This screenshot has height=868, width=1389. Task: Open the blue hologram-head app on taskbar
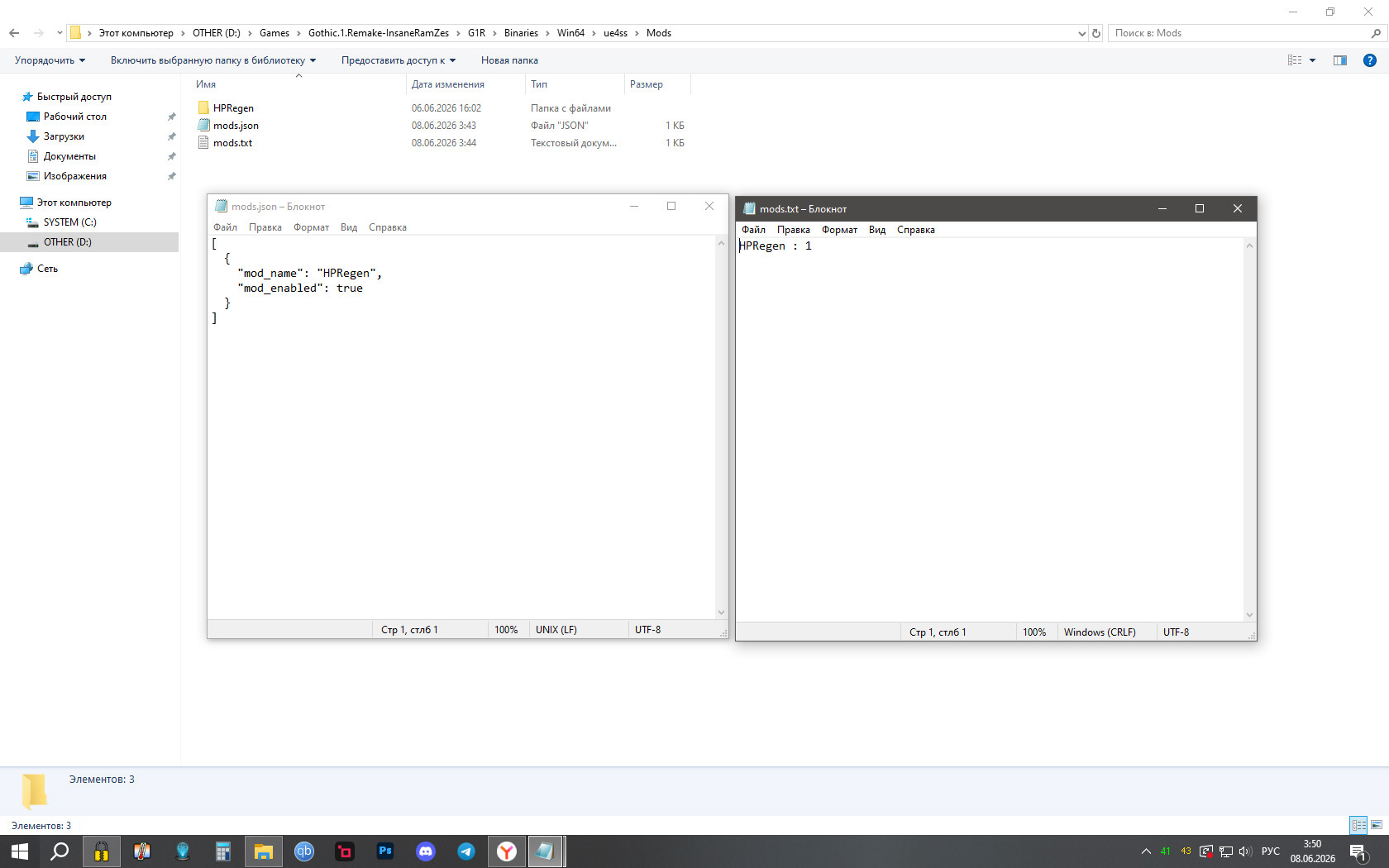pyautogui.click(x=183, y=851)
